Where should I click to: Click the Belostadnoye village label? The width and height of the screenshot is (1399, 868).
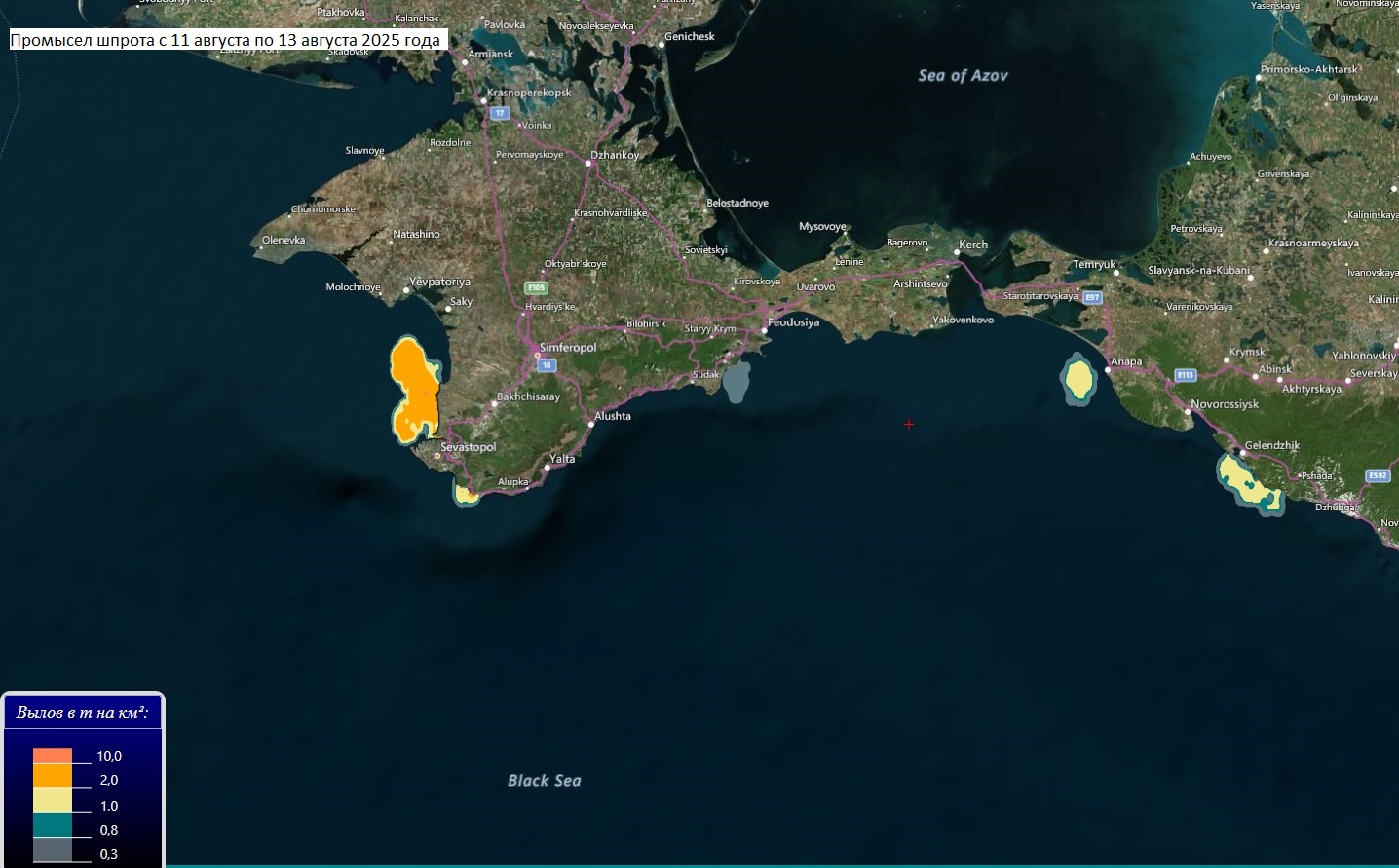(x=737, y=203)
